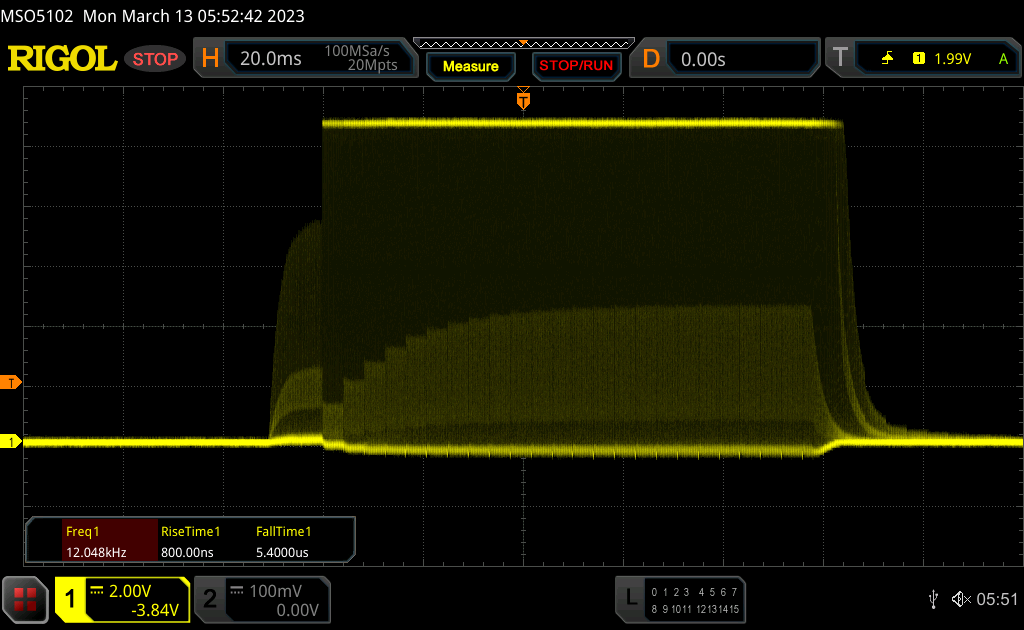This screenshot has width=1024, height=630.
Task: Toggle channel 1 with the yellow button
Action: (x=71, y=599)
